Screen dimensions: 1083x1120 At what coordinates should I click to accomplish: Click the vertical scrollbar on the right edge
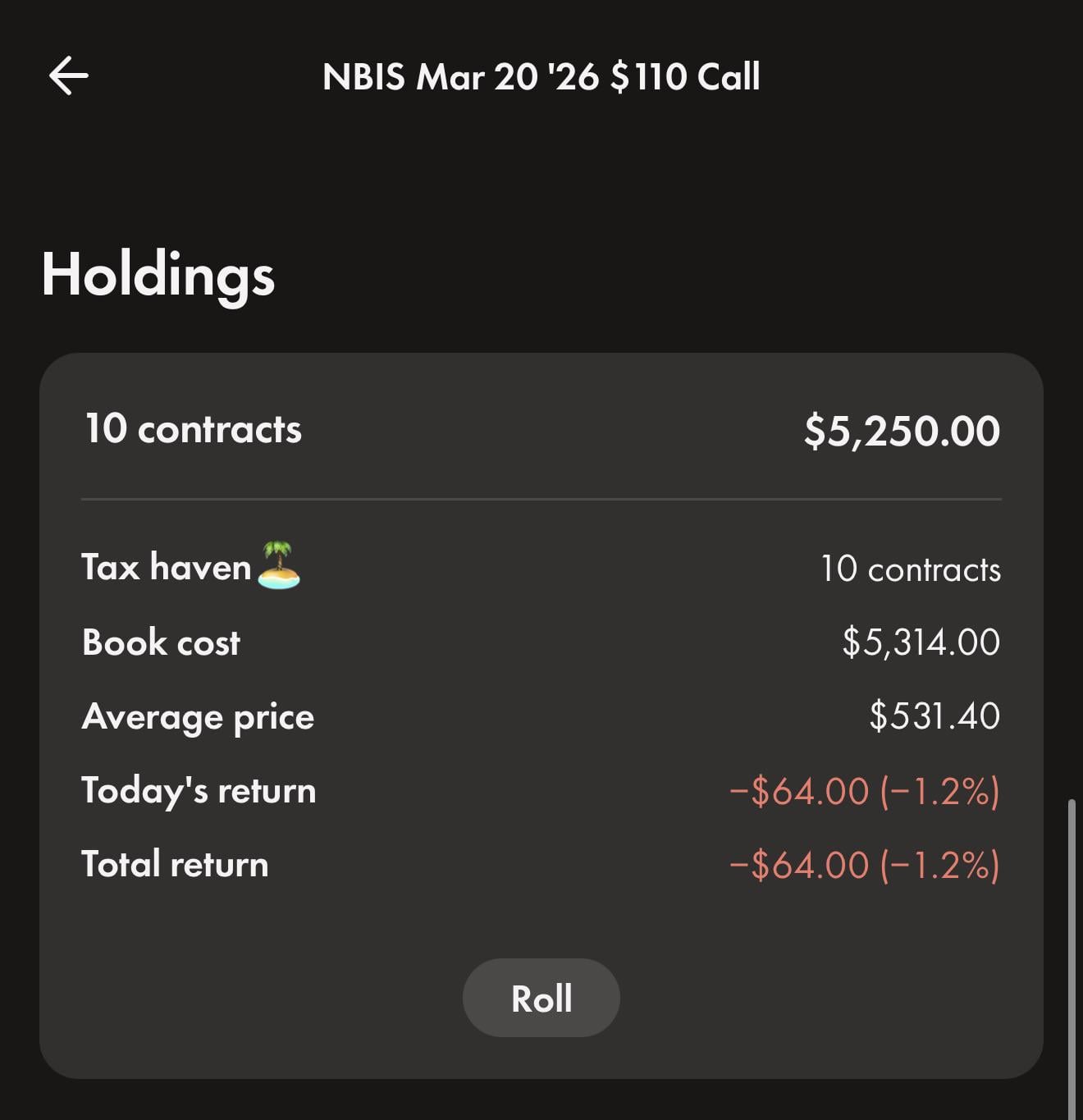point(1072,952)
